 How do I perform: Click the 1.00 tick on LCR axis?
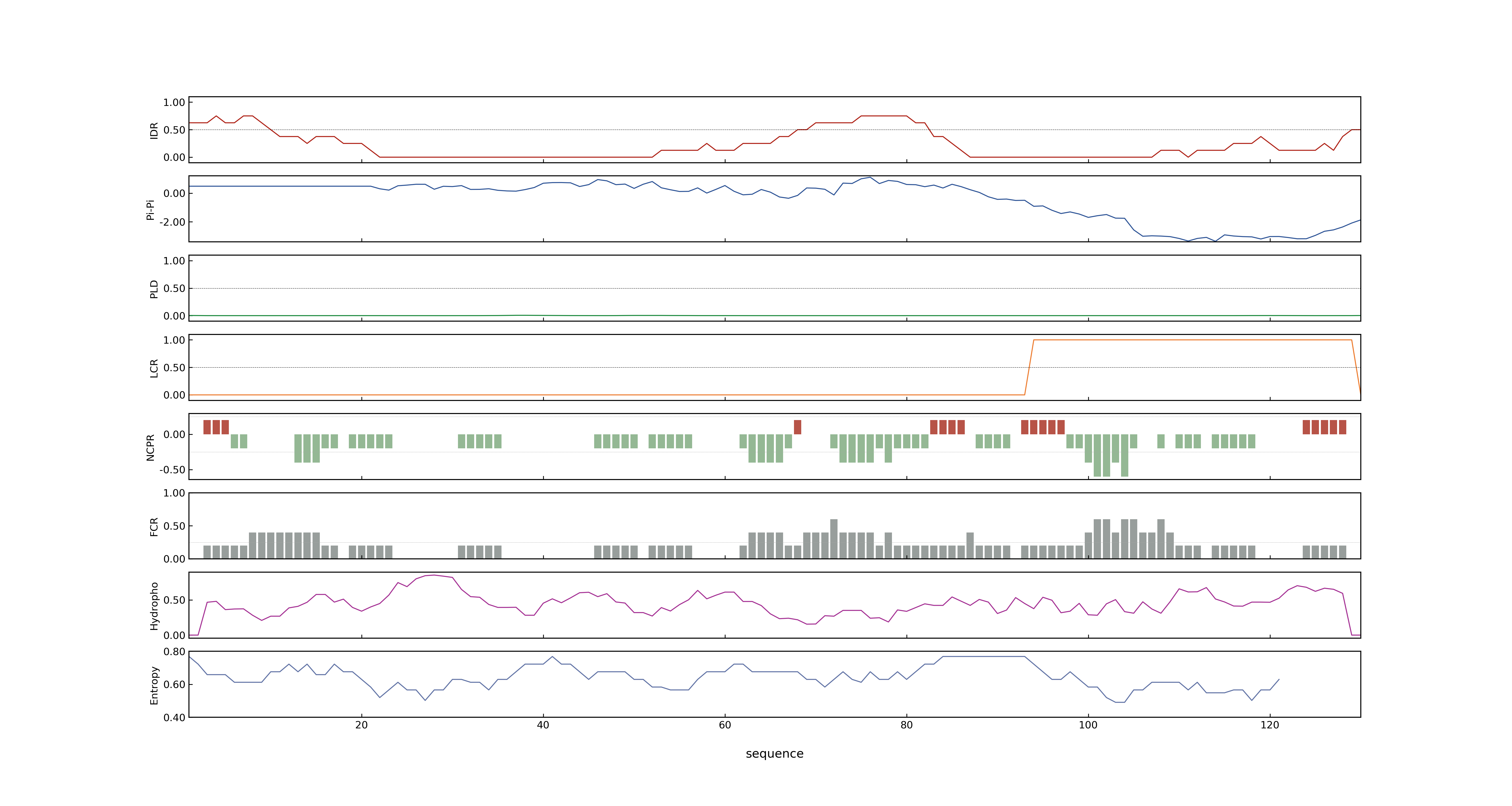tap(174, 340)
